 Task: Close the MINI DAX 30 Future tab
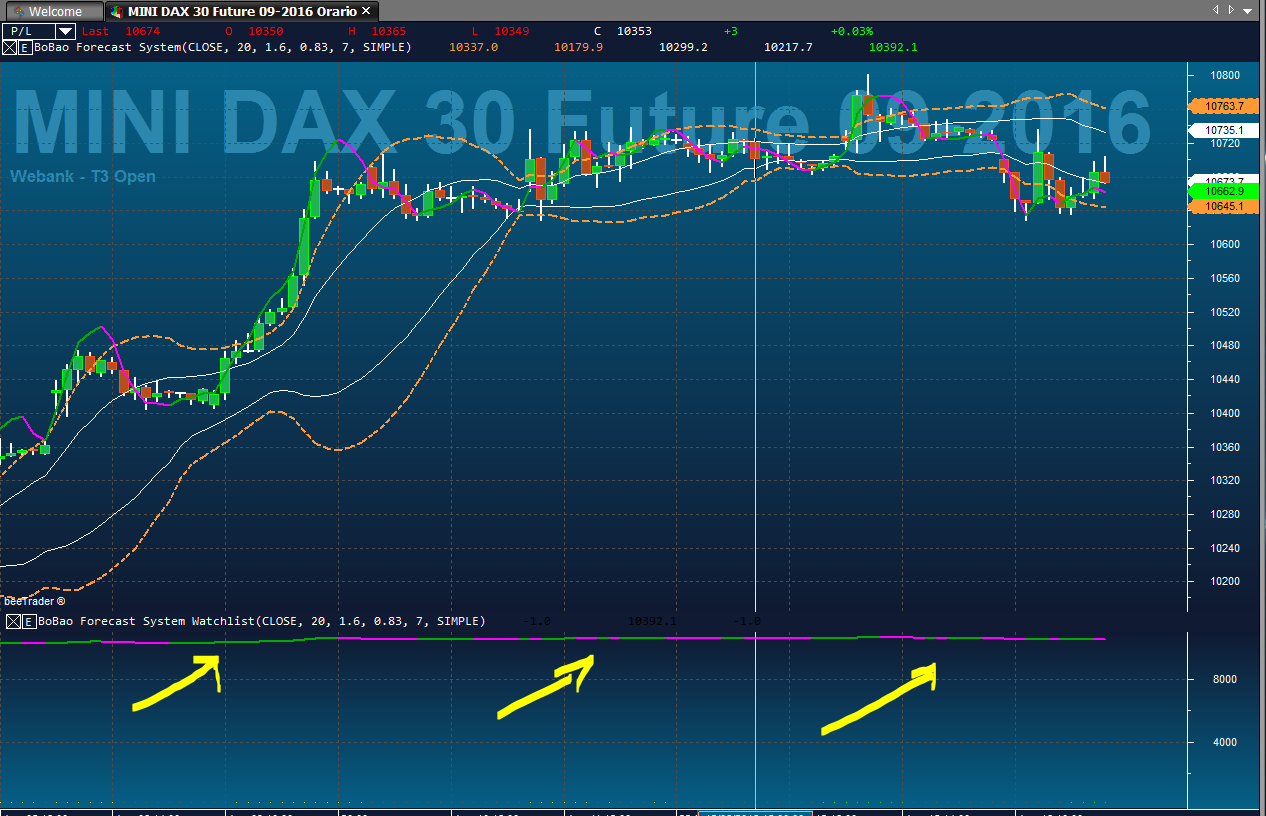[x=366, y=12]
